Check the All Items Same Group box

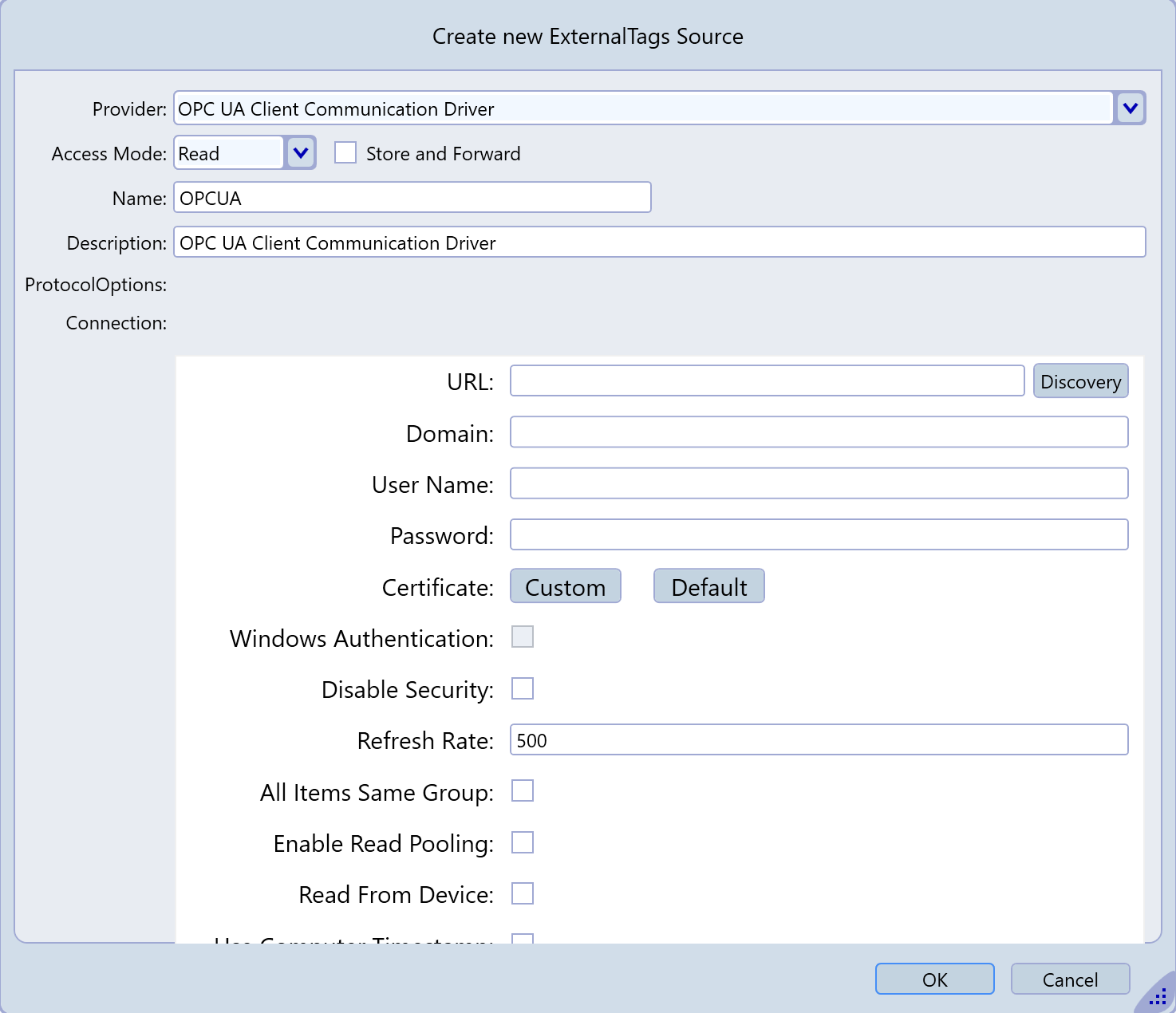point(523,791)
